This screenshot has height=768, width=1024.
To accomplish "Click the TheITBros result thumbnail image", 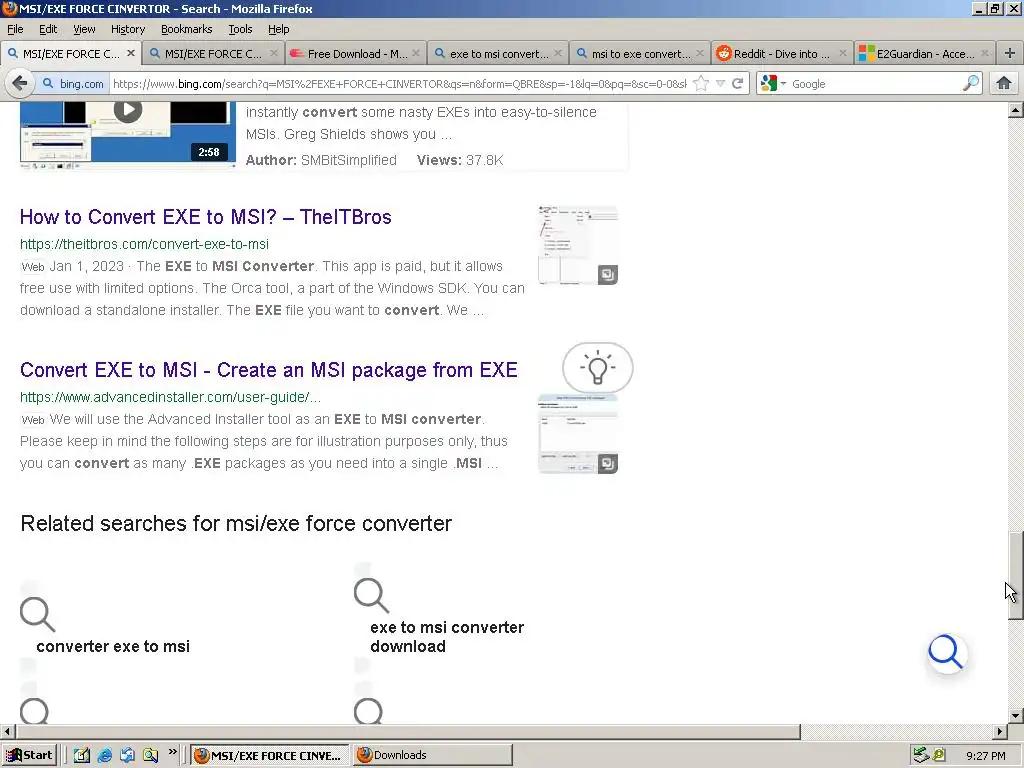I will 577,245.
